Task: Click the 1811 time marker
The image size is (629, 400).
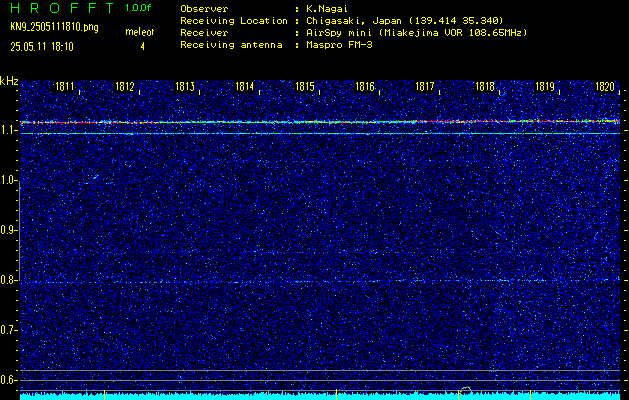Action: [x=65, y=86]
